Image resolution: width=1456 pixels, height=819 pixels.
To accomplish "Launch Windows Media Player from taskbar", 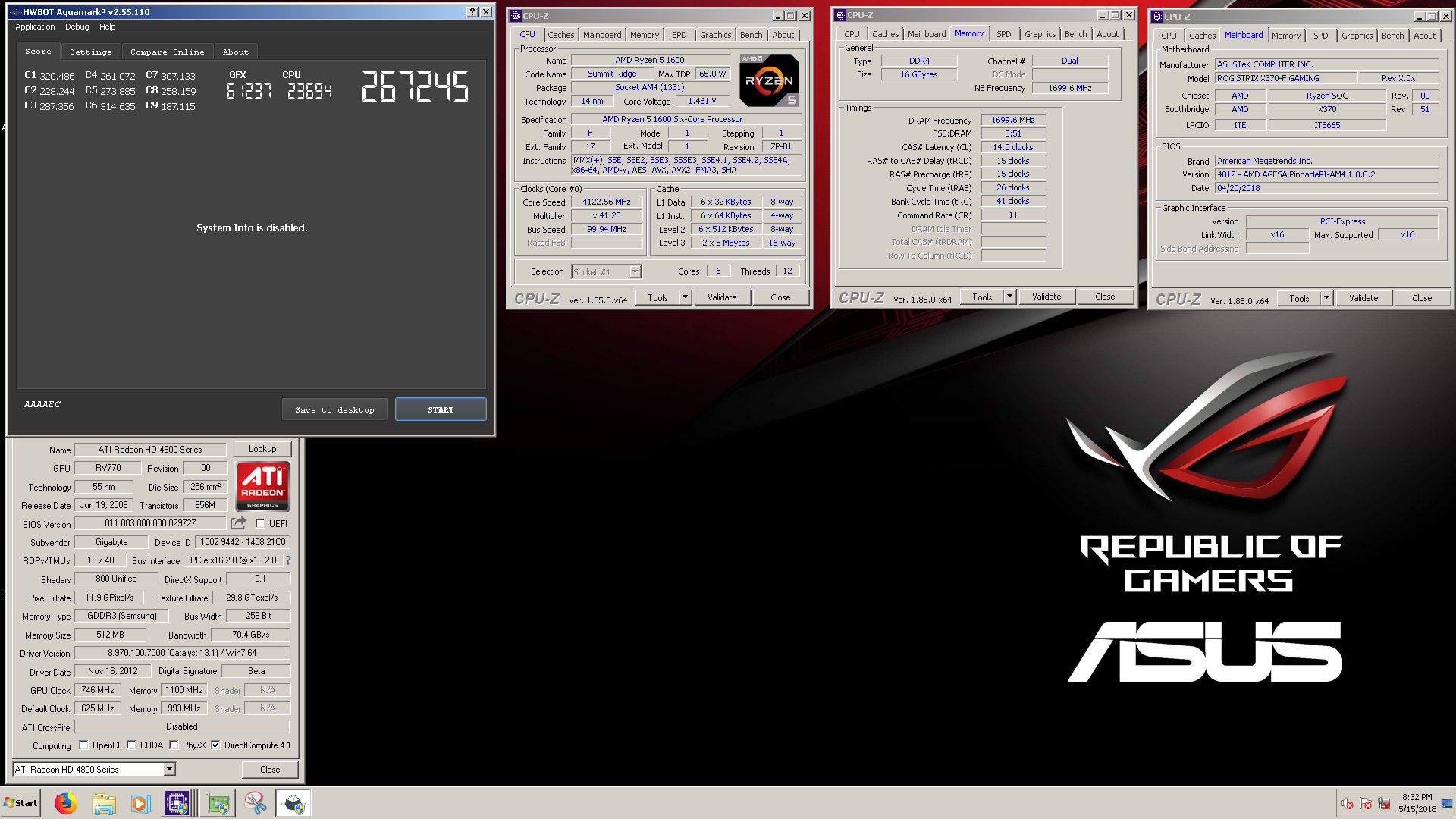I will click(x=140, y=803).
